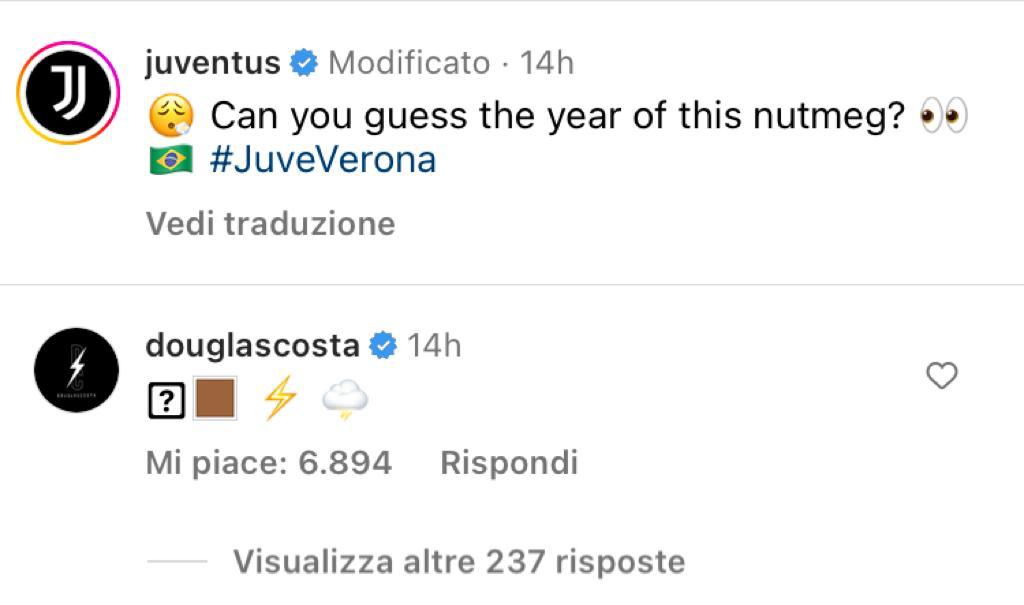Like the douglascosta comment with the heart

point(942,375)
